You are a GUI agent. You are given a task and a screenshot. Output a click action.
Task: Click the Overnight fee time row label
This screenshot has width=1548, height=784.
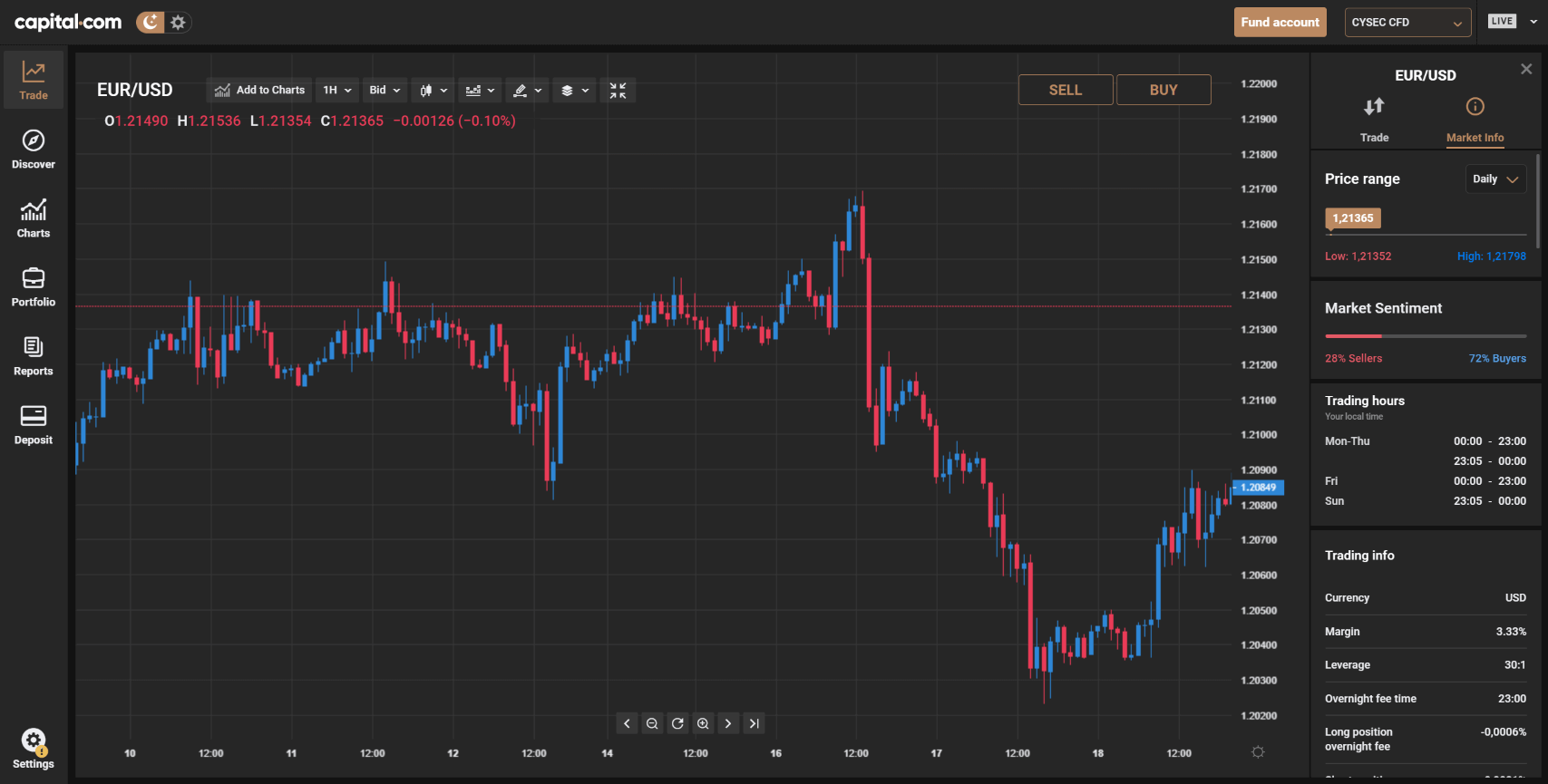coord(1370,699)
